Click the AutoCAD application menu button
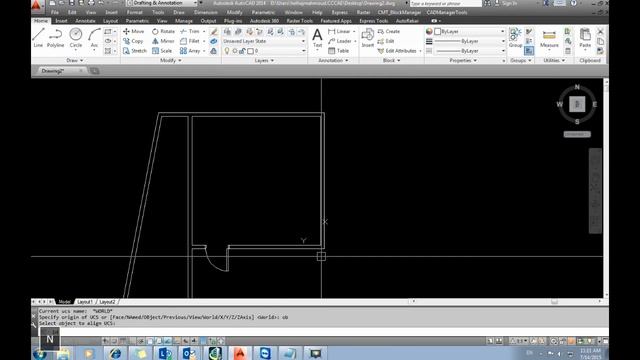The height and width of the screenshot is (360, 640). 36,5
